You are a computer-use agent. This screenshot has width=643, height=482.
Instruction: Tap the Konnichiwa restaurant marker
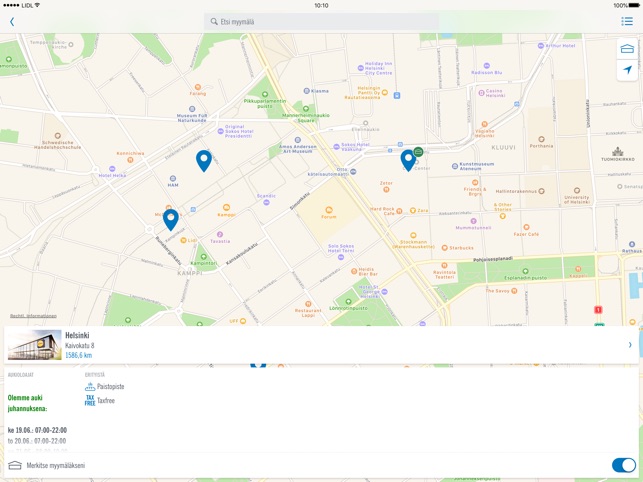pyautogui.click(x=130, y=160)
